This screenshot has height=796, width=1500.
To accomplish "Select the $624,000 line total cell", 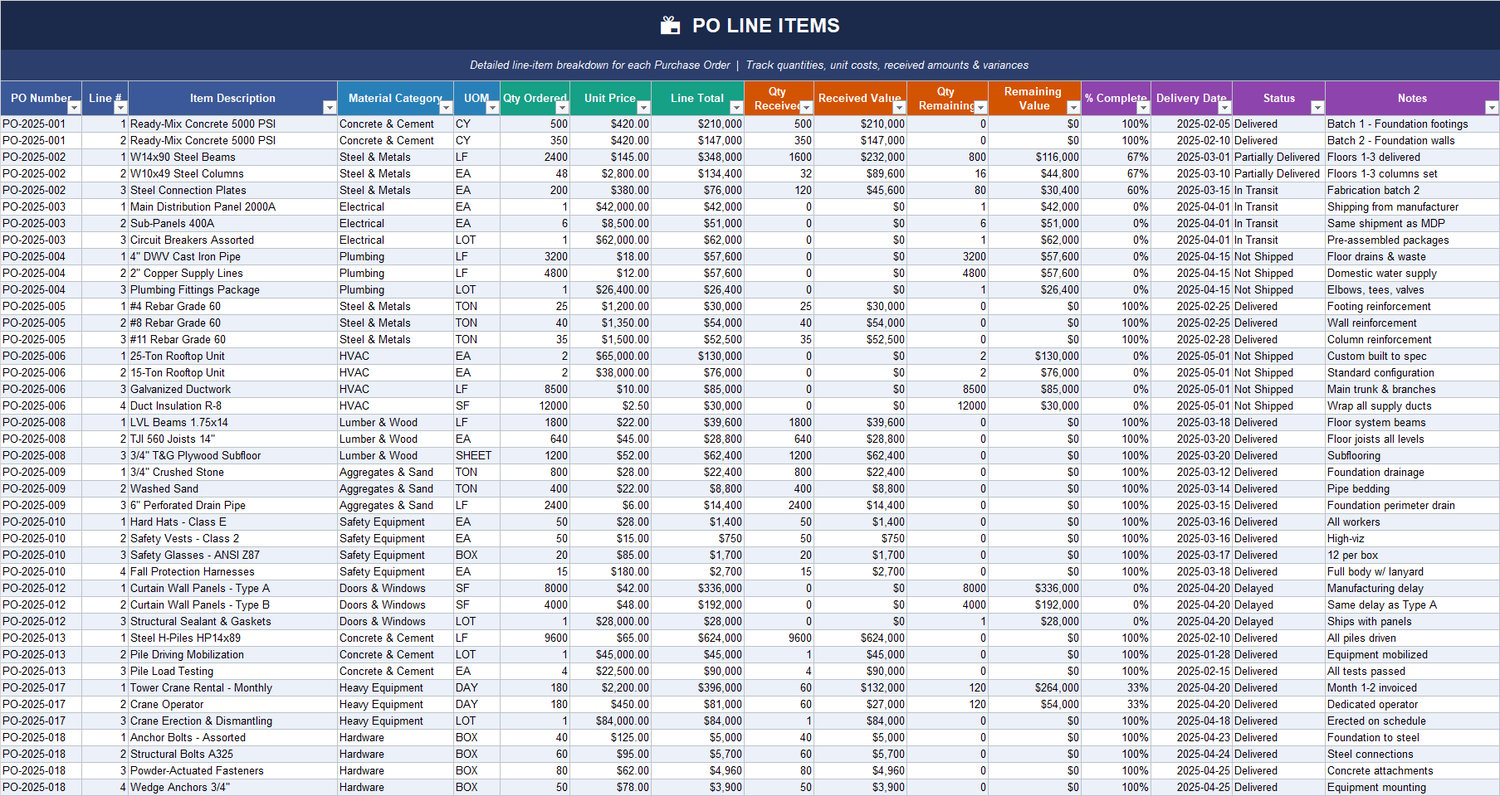I will pos(698,638).
